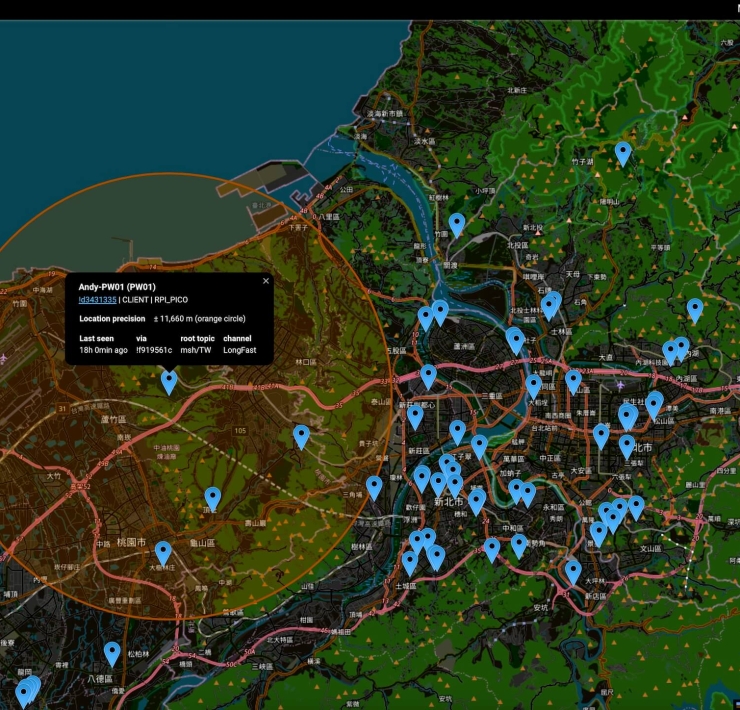Screen dimensions: 740x710
Task: Click the marker beside the 大同區 label
Action: (534, 385)
